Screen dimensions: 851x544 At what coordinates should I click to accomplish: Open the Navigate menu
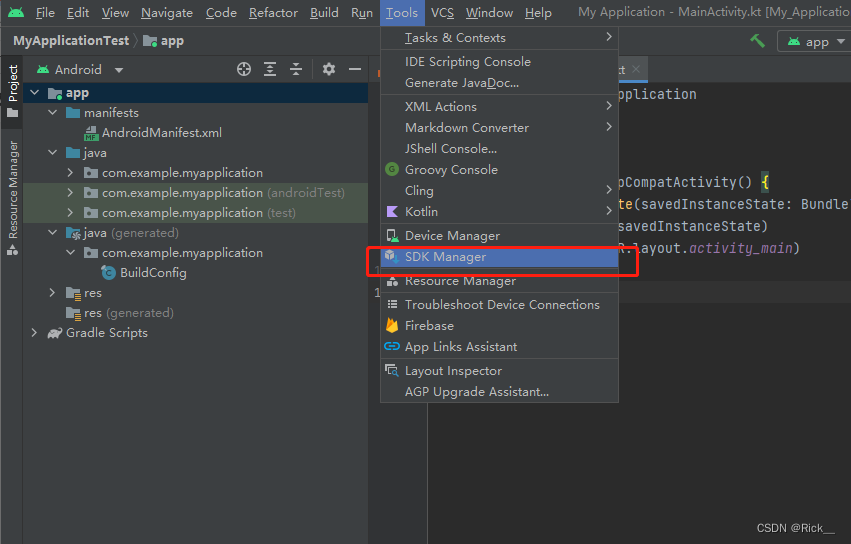[x=167, y=12]
